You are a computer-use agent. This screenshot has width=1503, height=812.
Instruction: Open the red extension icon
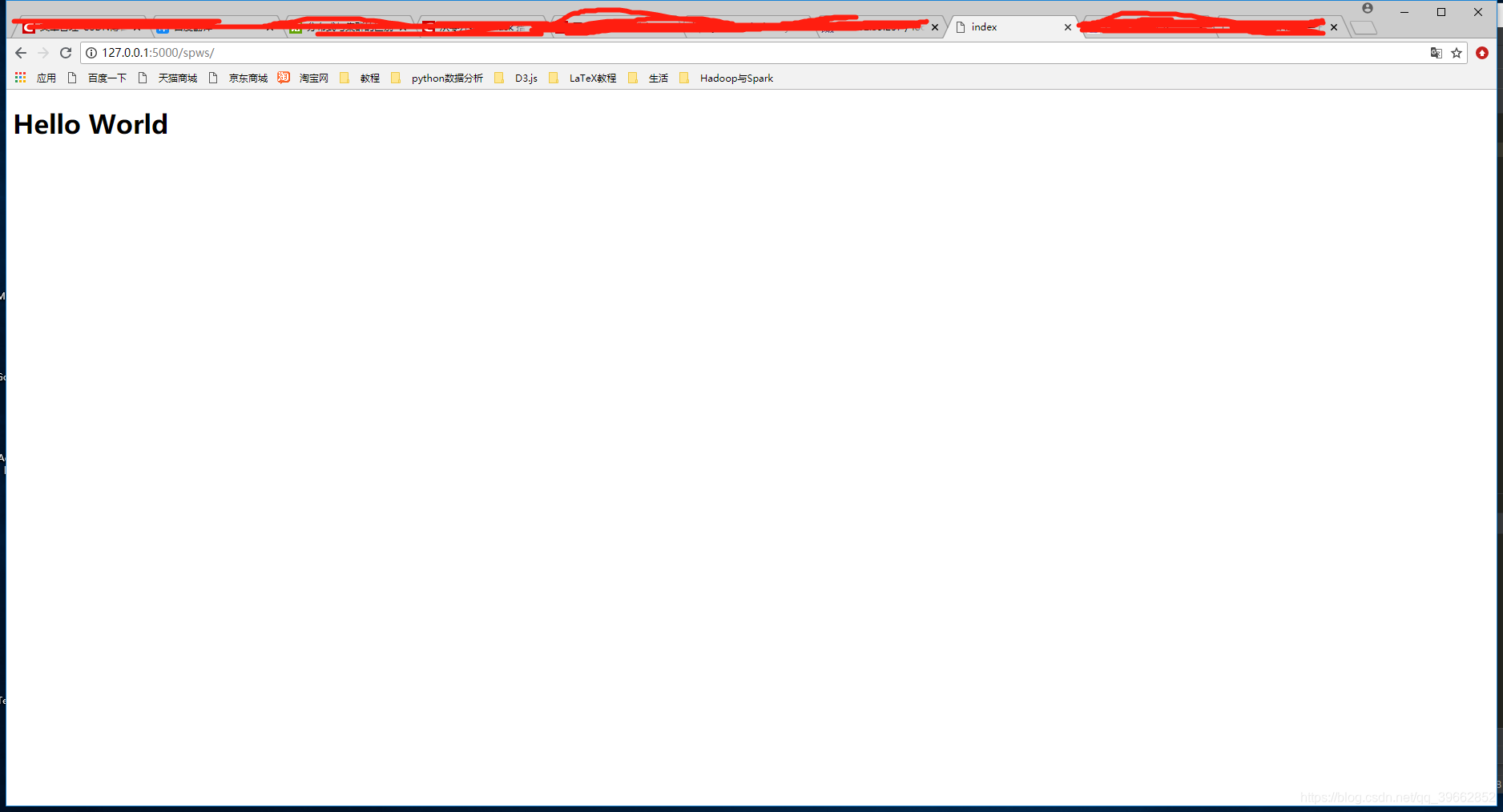(x=1482, y=53)
